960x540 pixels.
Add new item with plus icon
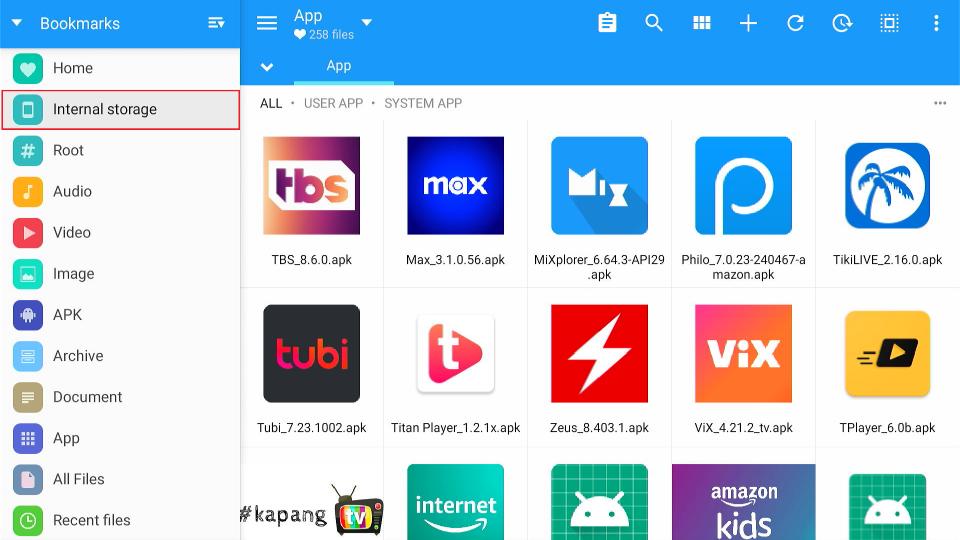pyautogui.click(x=748, y=23)
